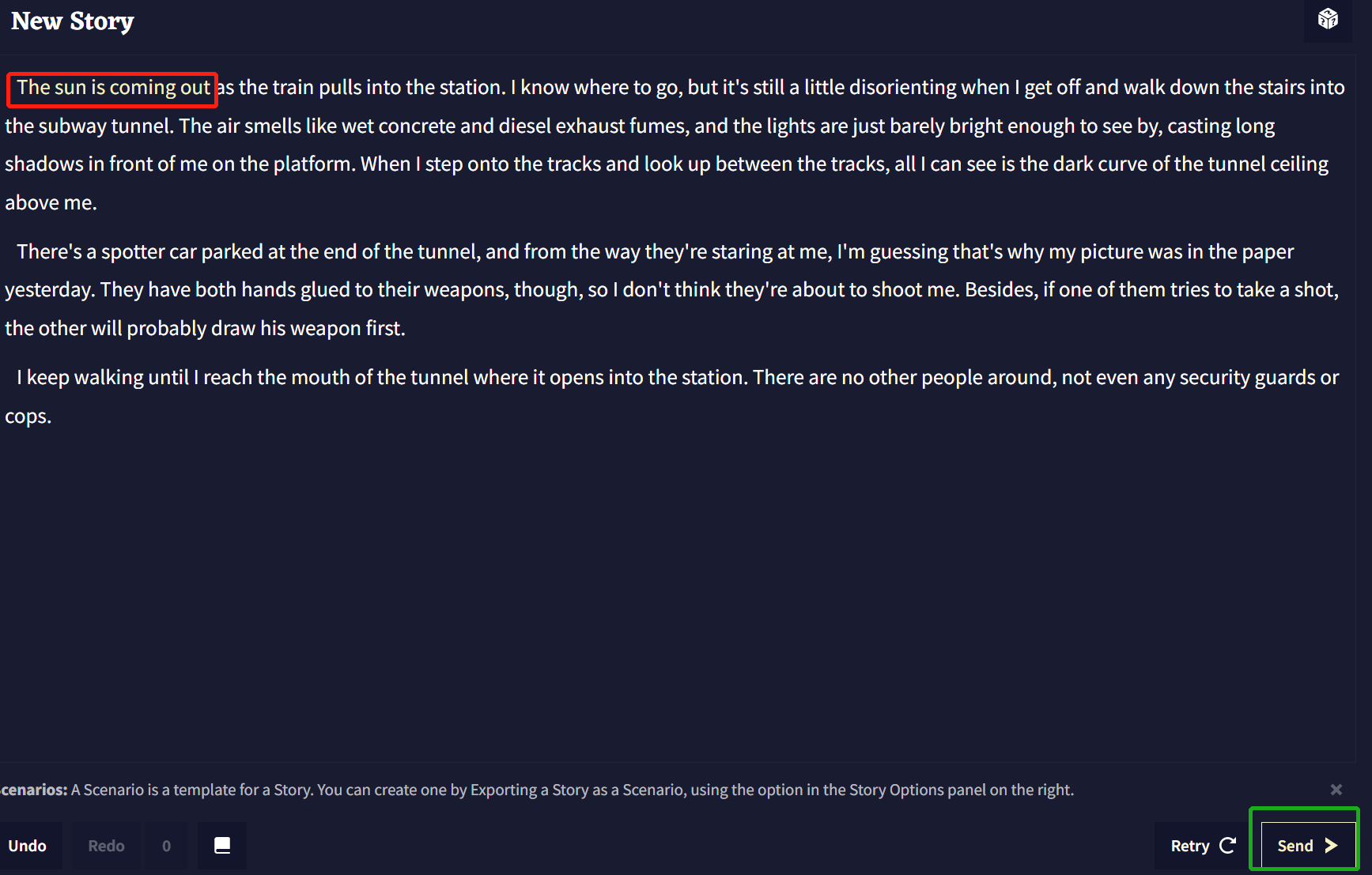The width and height of the screenshot is (1372, 875).
Task: Click the dice icon in top-right corner
Action: (x=1328, y=19)
